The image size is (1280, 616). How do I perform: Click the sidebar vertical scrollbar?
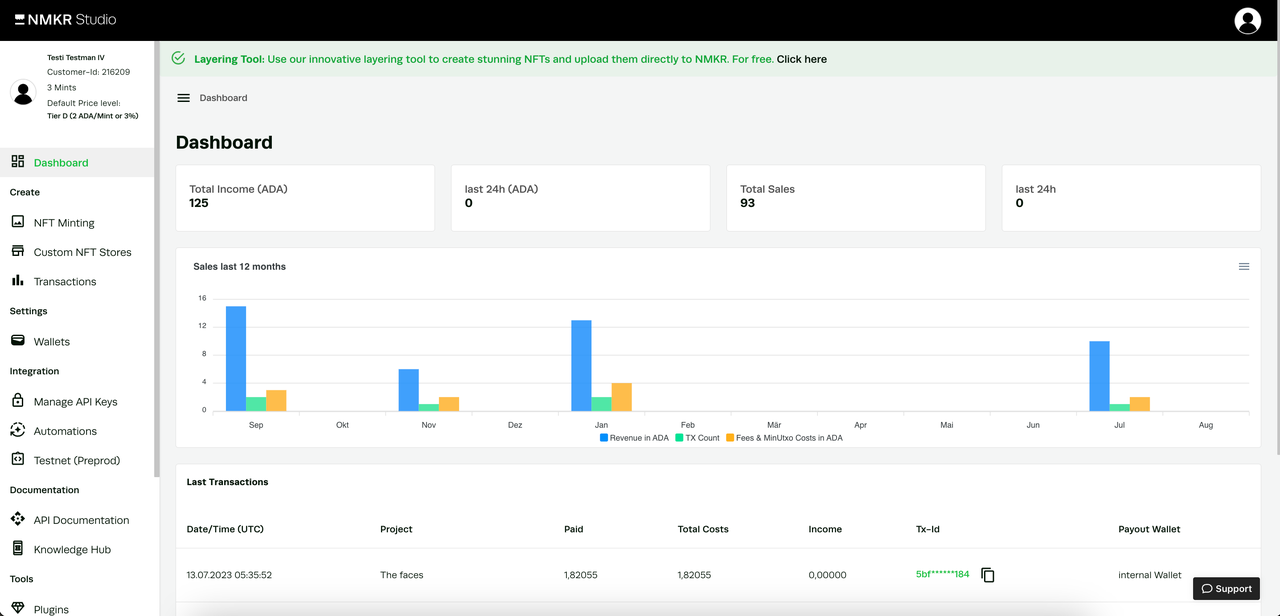point(157,259)
